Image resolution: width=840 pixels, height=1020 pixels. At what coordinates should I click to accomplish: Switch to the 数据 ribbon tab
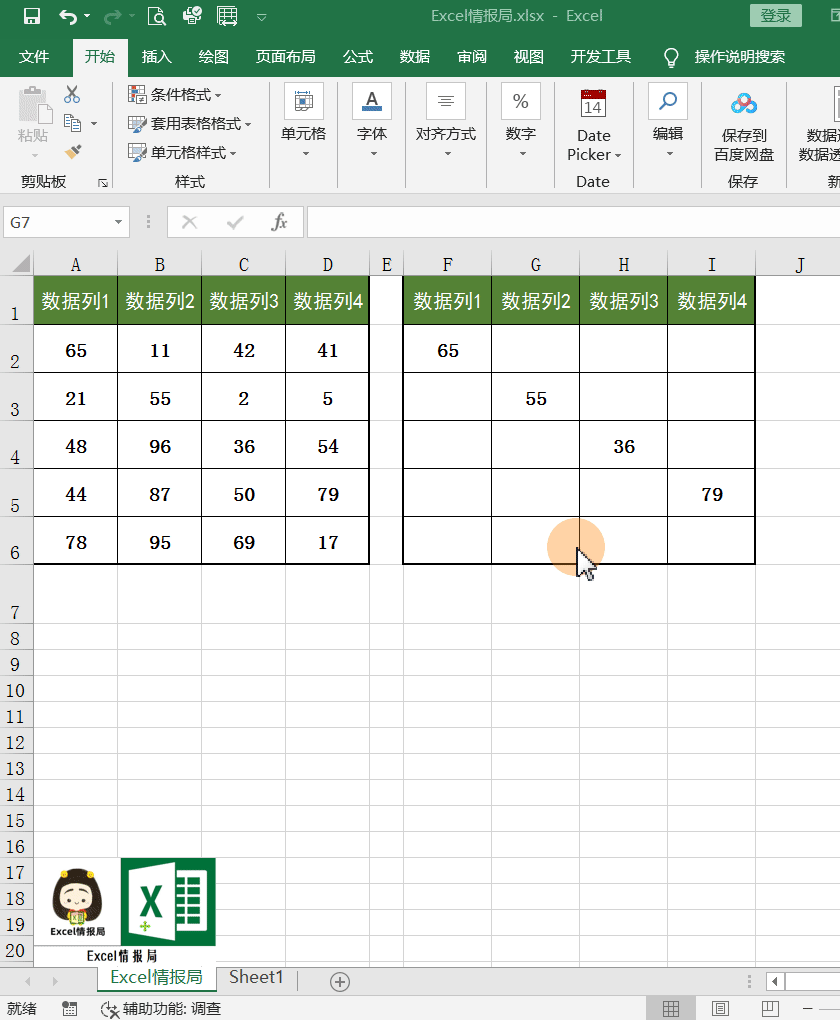[414, 57]
